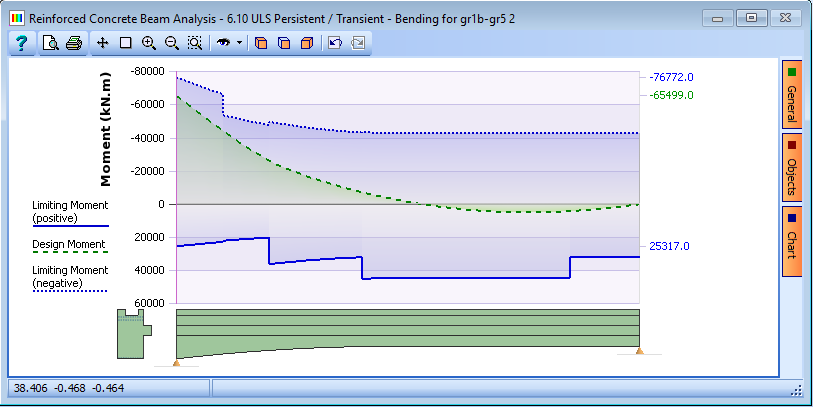The width and height of the screenshot is (813, 407).
Task: Open print preview
Action: [51, 43]
